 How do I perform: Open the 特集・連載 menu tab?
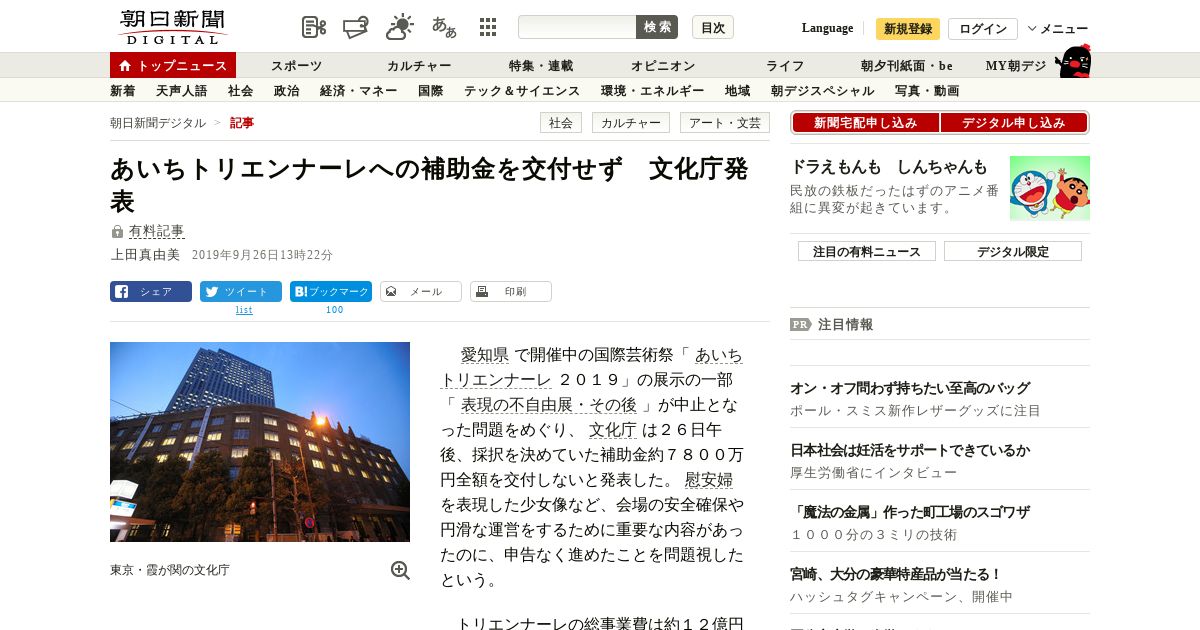[x=541, y=66]
